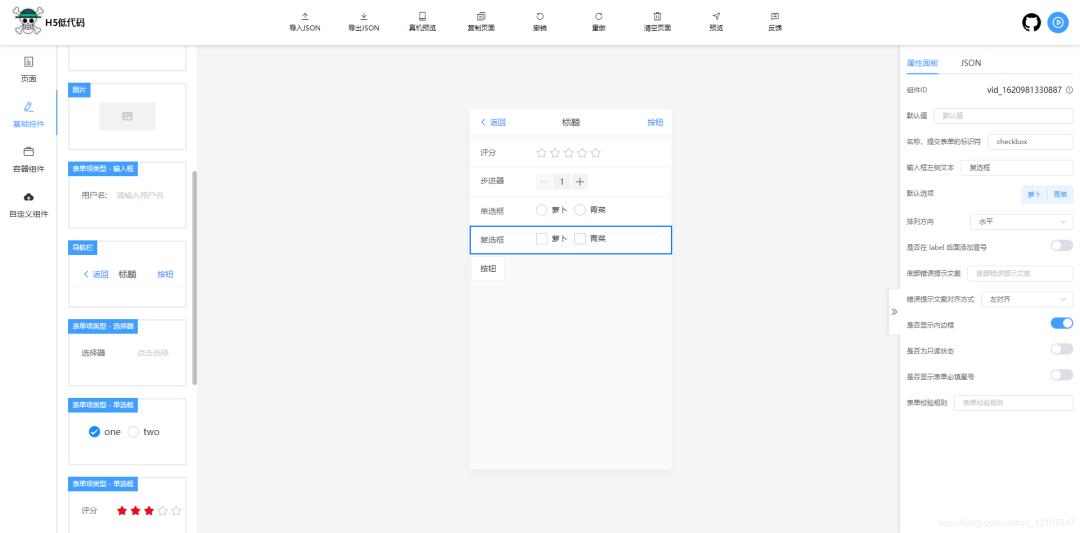
Task: Click the 默认值 input field
Action: [x=1003, y=116]
